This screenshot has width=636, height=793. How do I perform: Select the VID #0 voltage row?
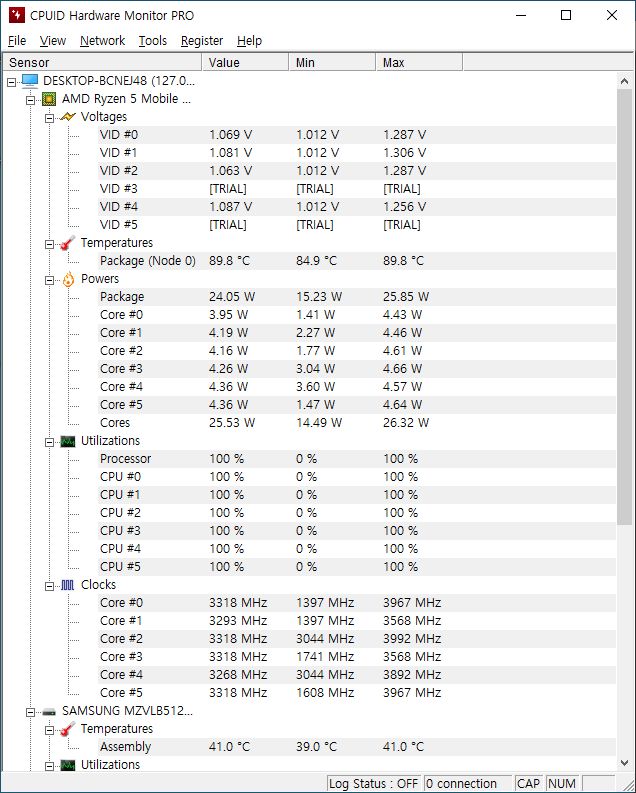[357, 135]
